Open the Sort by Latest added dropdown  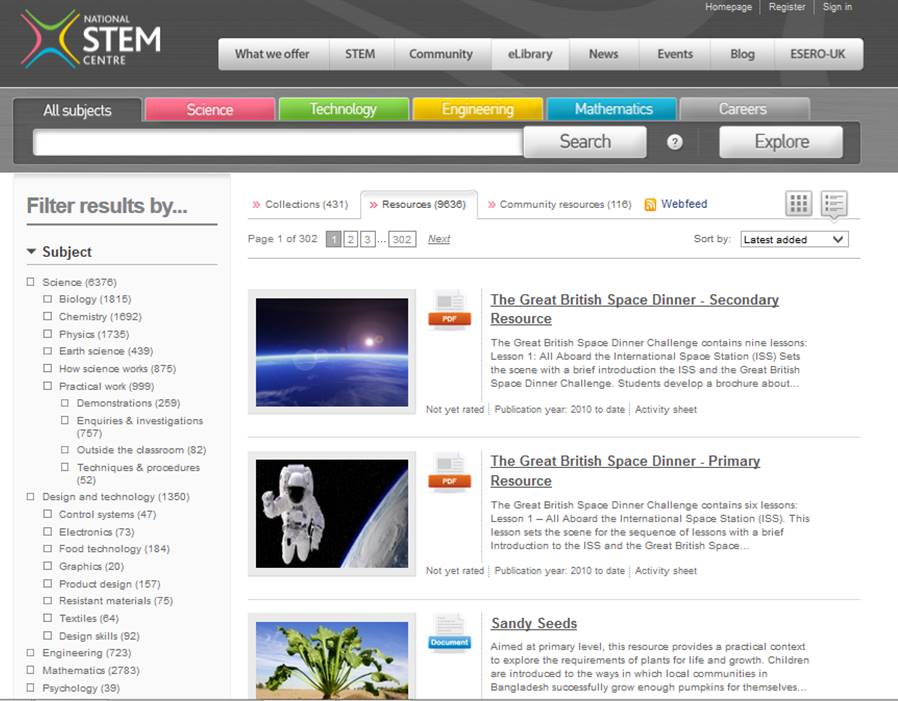[x=794, y=239]
